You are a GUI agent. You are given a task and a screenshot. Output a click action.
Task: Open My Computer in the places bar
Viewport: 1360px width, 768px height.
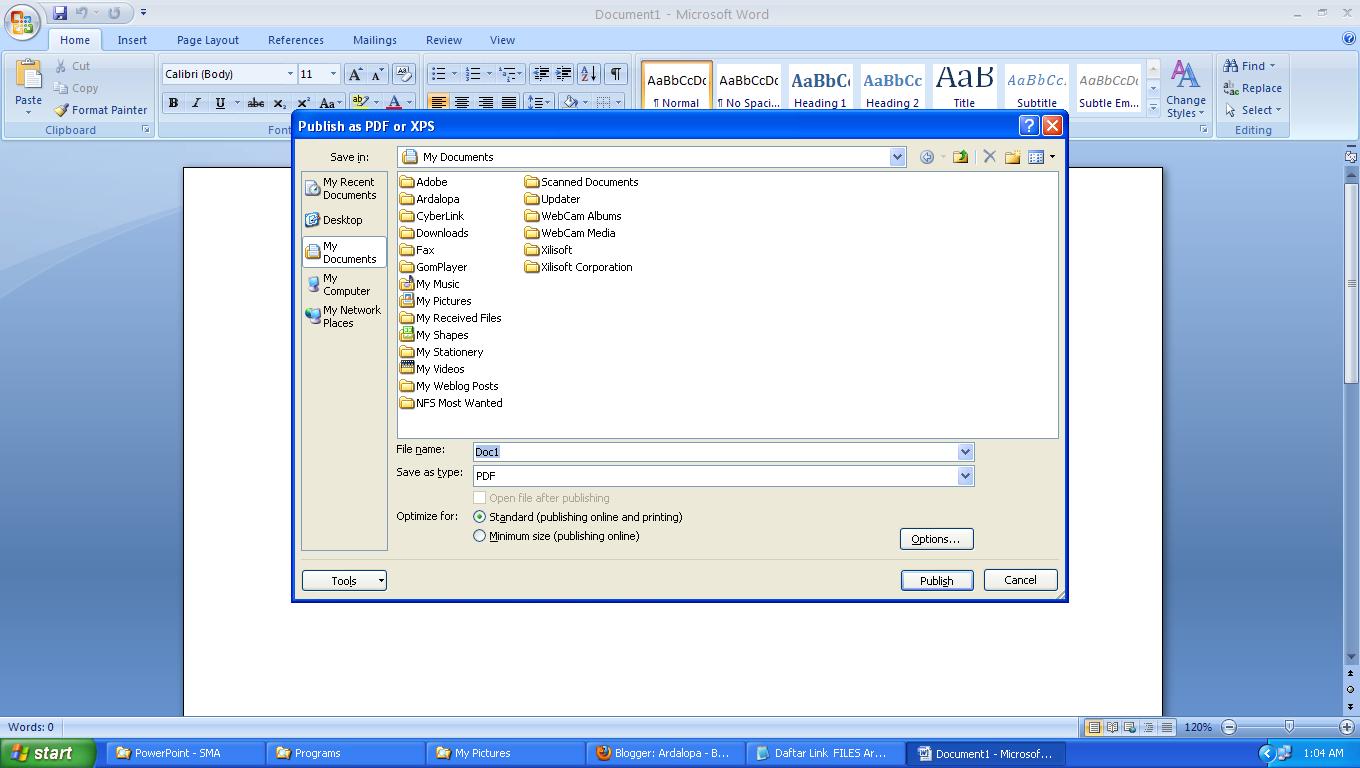(344, 285)
